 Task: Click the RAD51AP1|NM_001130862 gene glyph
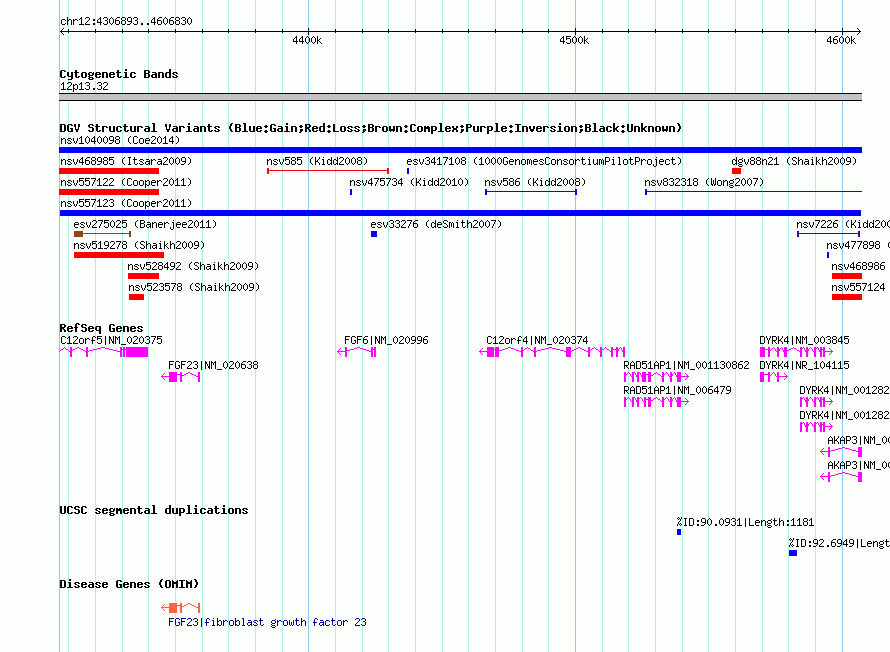[656, 377]
